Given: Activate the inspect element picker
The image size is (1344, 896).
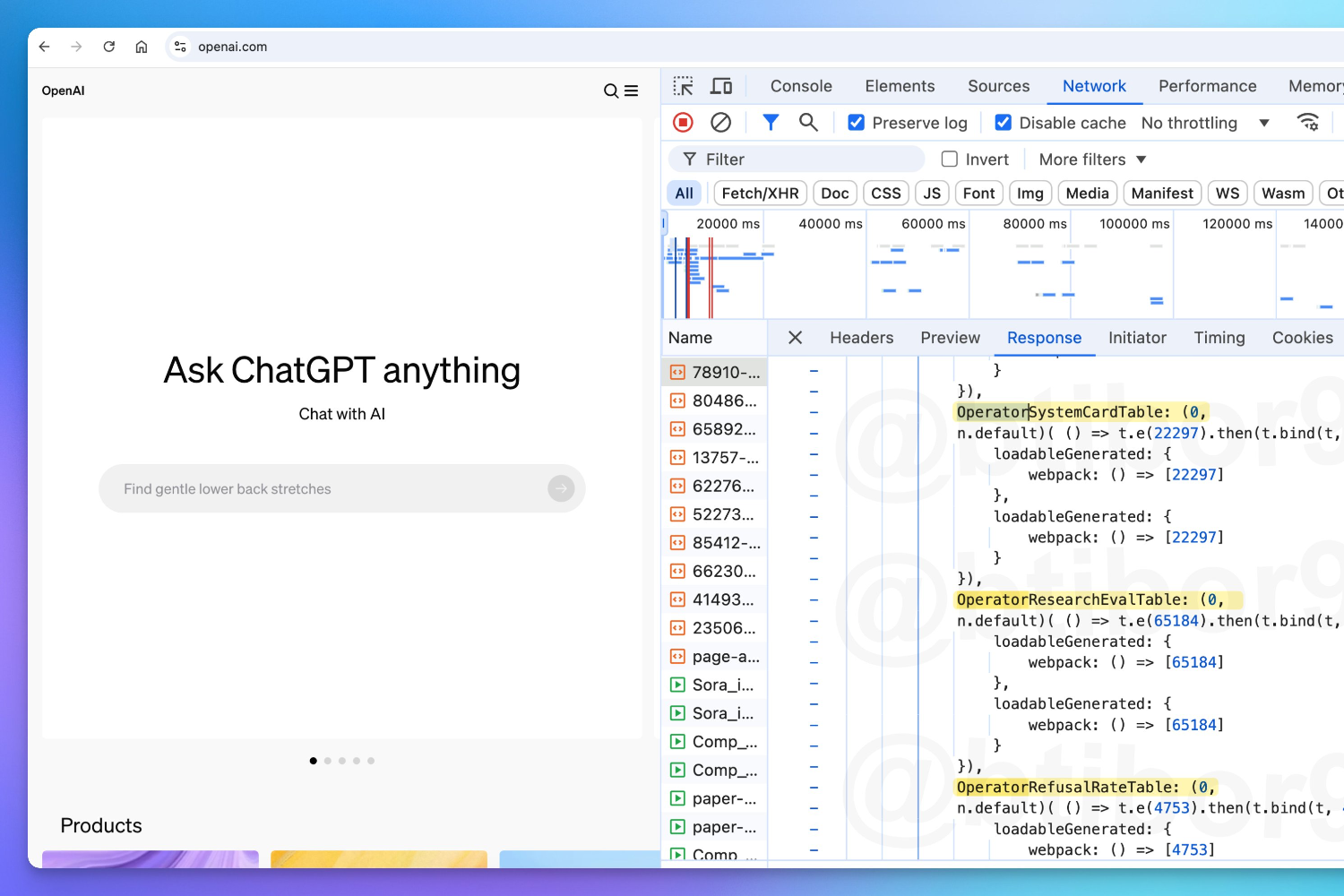Looking at the screenshot, I should [x=684, y=86].
